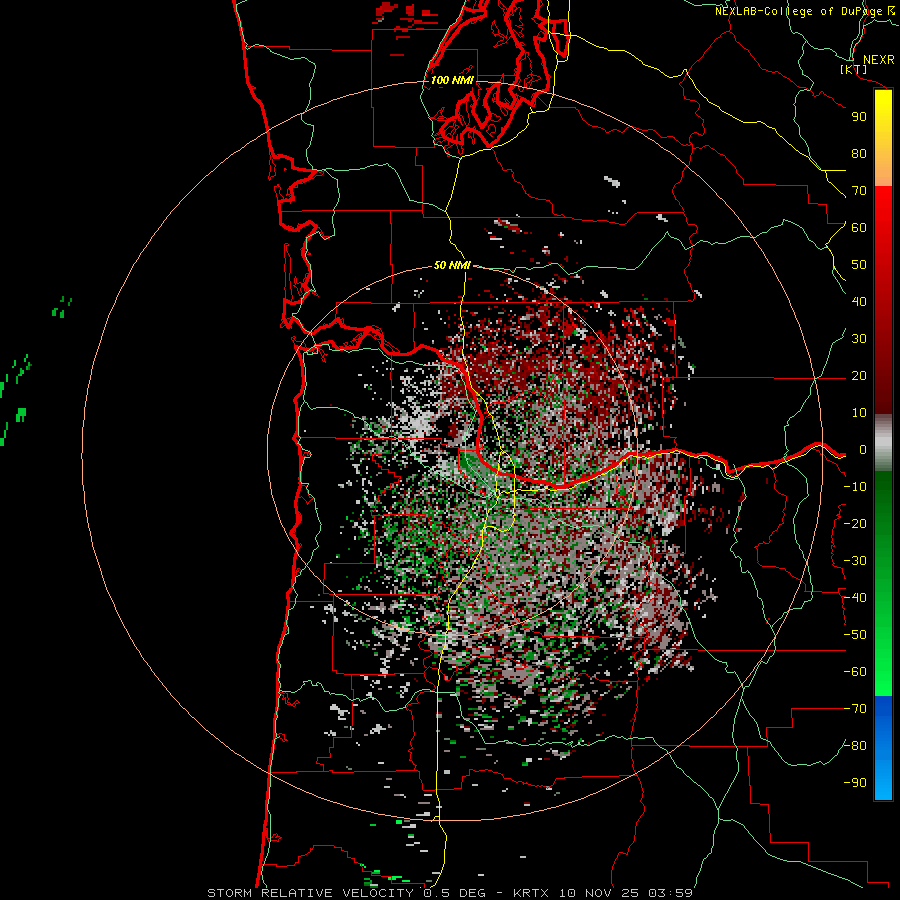Pick the 40 value on the velocity scale
The width and height of the screenshot is (900, 900).
(859, 301)
